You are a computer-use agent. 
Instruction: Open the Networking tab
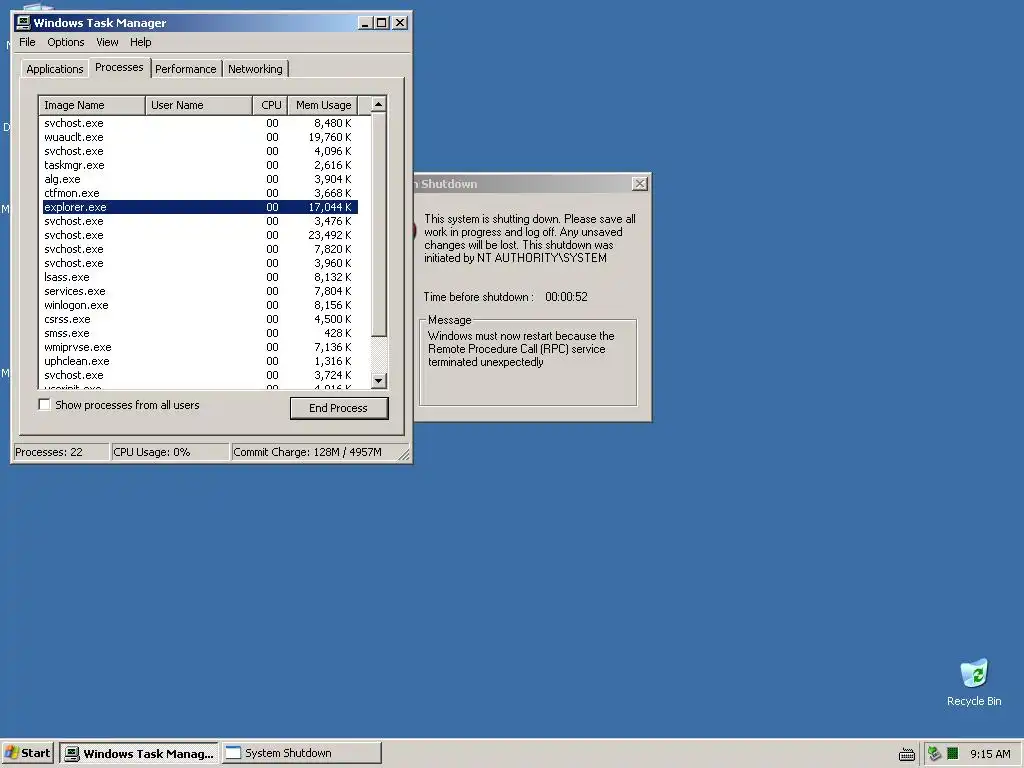click(x=255, y=69)
